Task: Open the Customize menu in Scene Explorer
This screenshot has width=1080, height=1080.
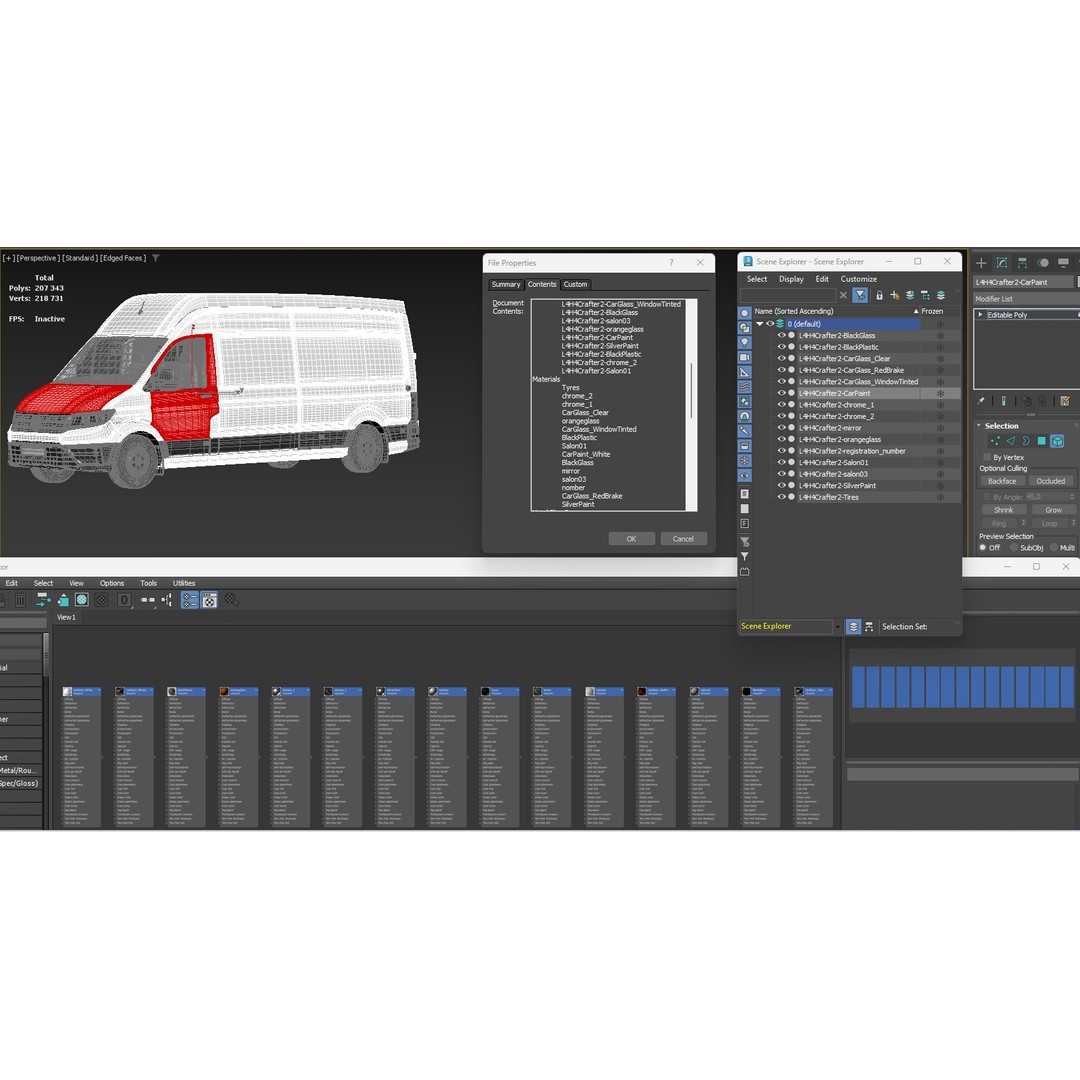Action: [x=859, y=279]
